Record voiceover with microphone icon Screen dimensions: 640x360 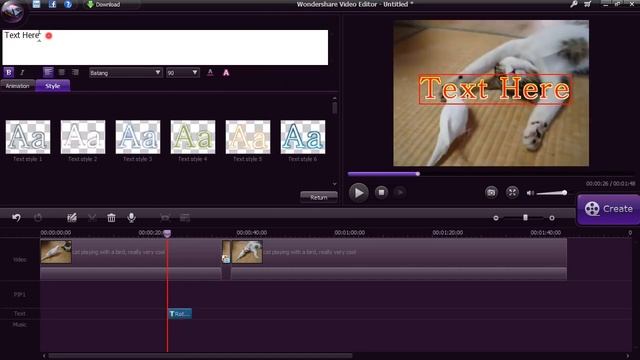pos(131,218)
